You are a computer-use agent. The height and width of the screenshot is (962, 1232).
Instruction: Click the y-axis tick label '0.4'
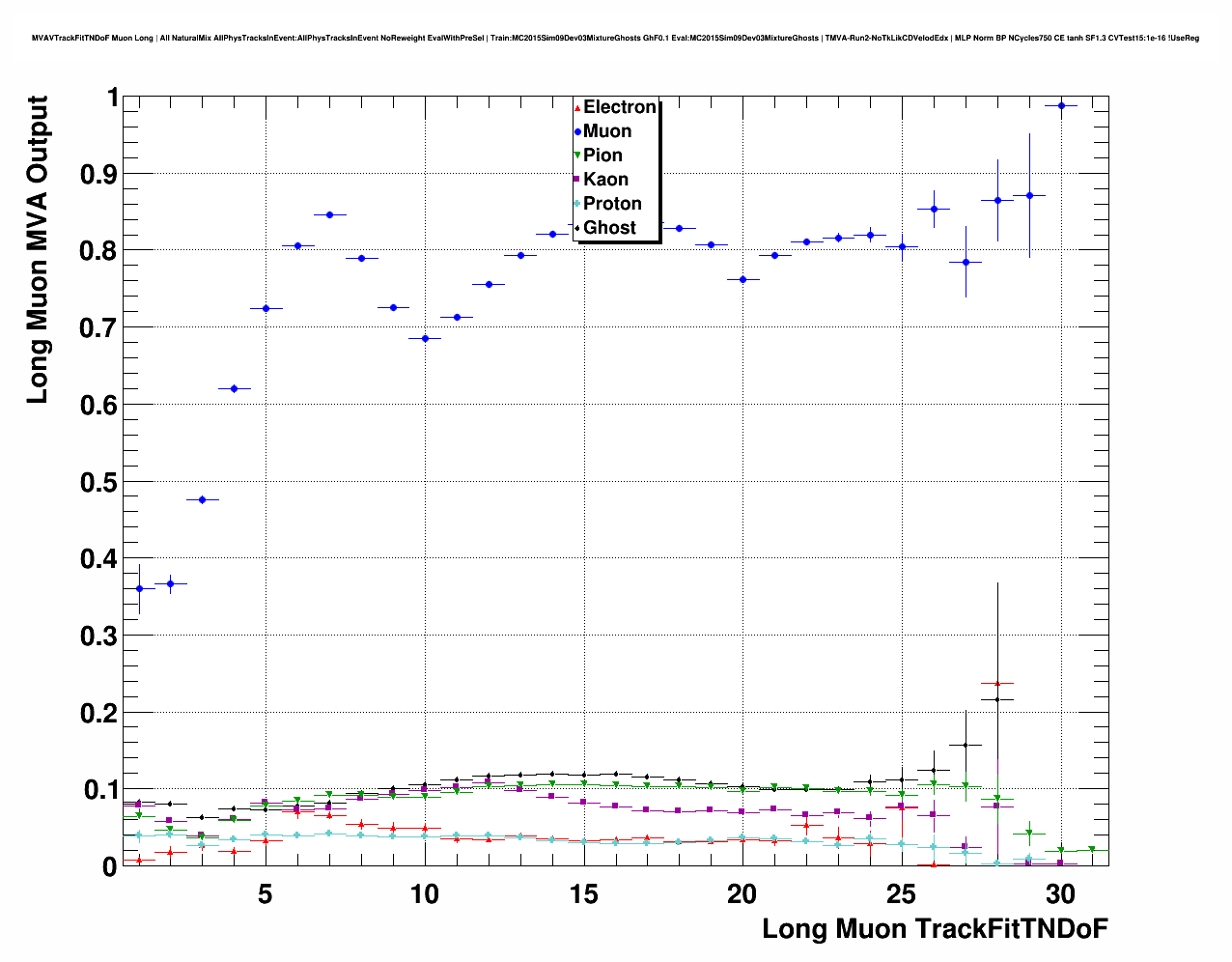coord(98,559)
